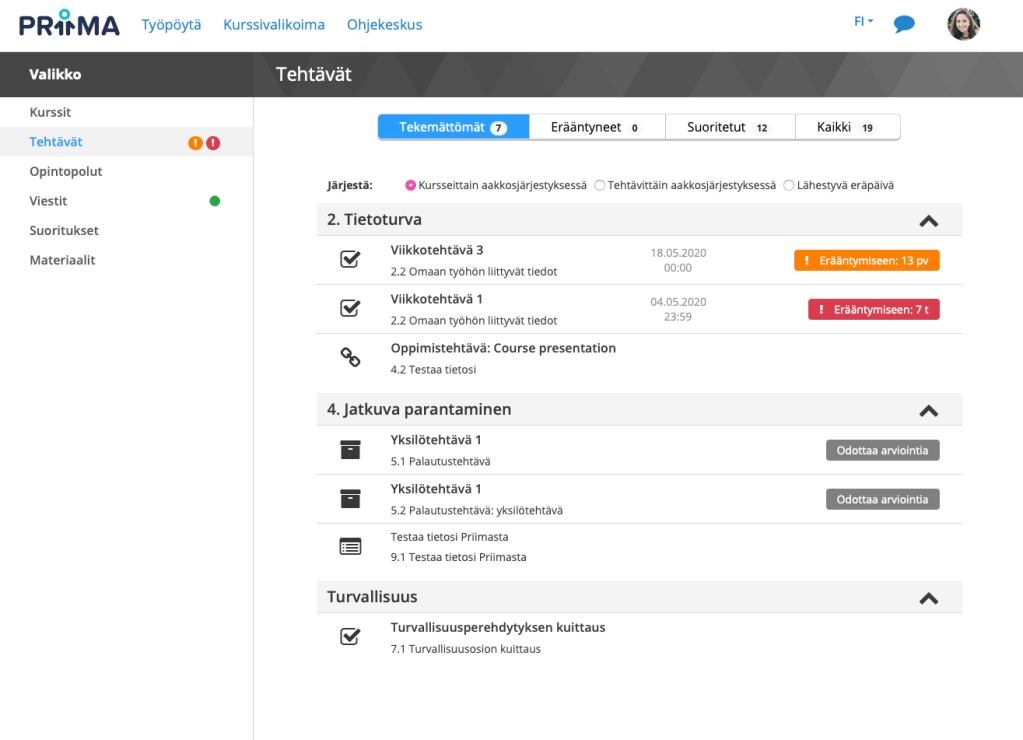Click the link icon for Oppimistehtävä
The width and height of the screenshot is (1023, 740).
click(350, 358)
